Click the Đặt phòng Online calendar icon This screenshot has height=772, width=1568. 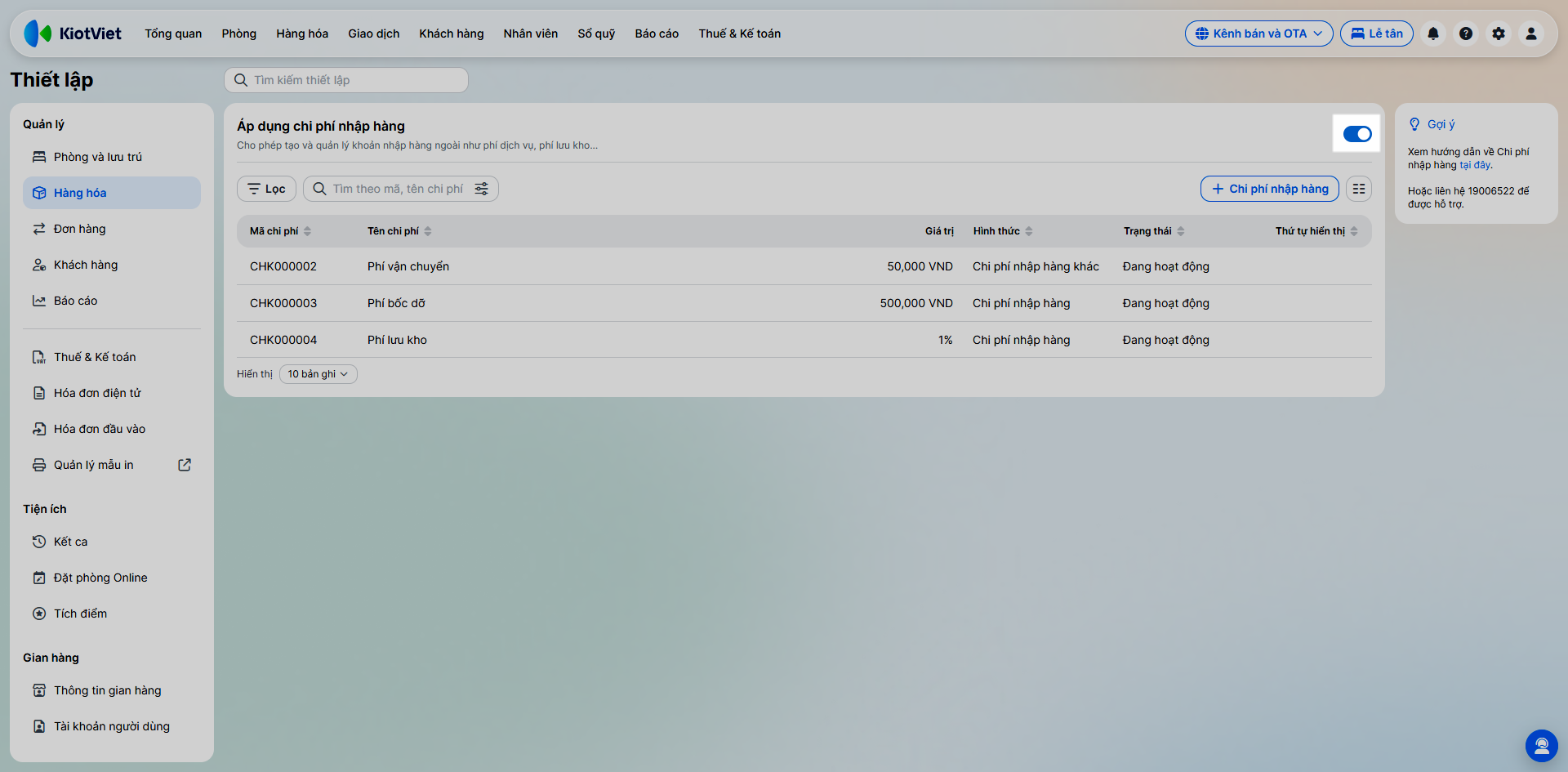[39, 578]
